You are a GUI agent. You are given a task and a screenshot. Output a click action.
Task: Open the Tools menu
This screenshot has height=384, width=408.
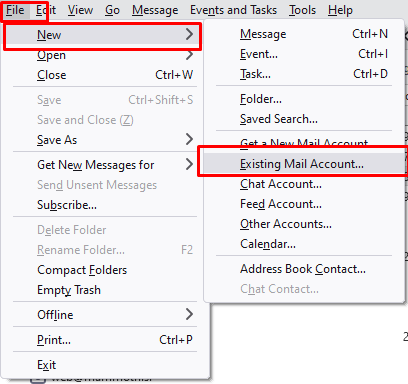click(302, 10)
